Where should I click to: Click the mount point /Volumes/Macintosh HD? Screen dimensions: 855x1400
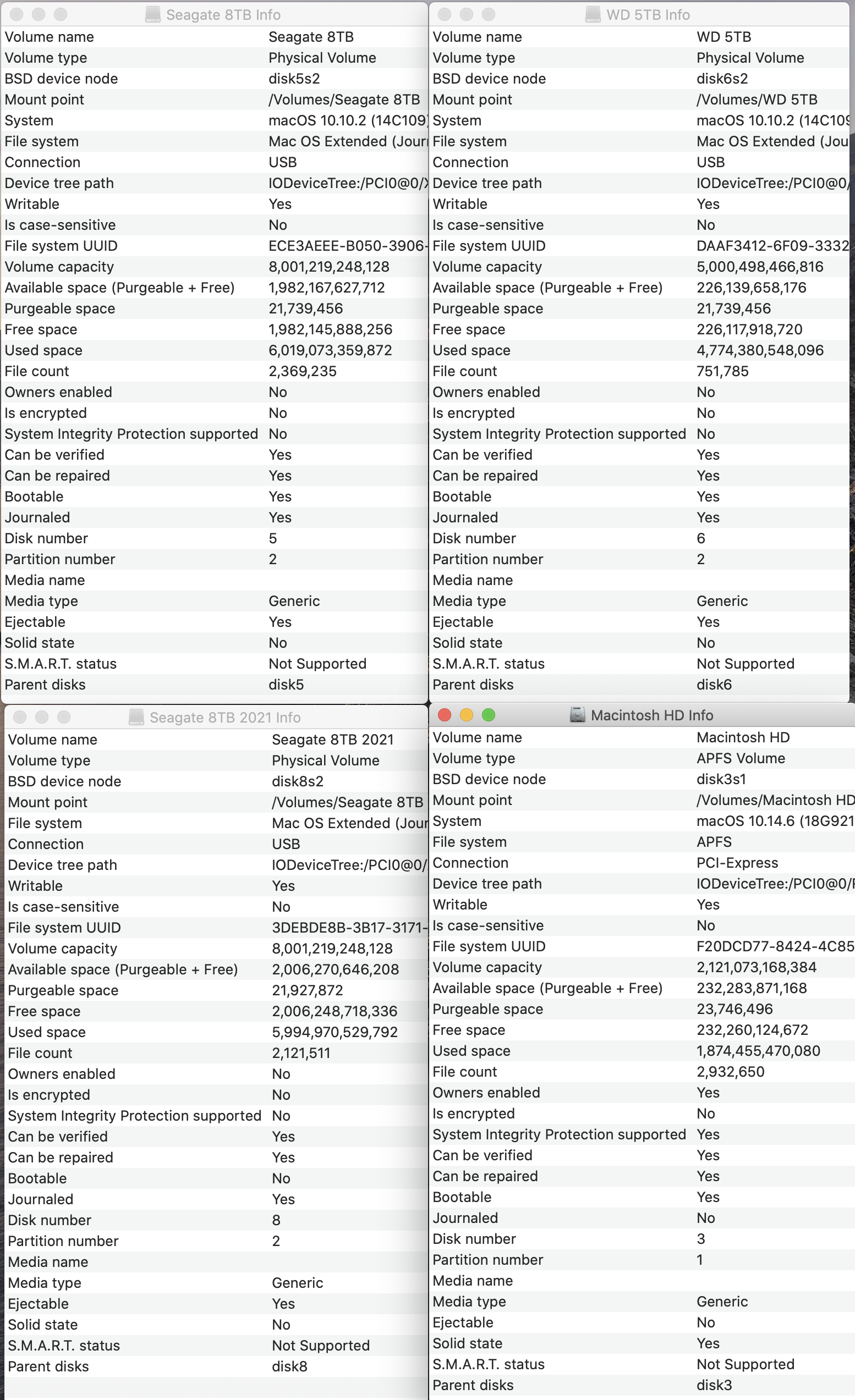coord(775,800)
